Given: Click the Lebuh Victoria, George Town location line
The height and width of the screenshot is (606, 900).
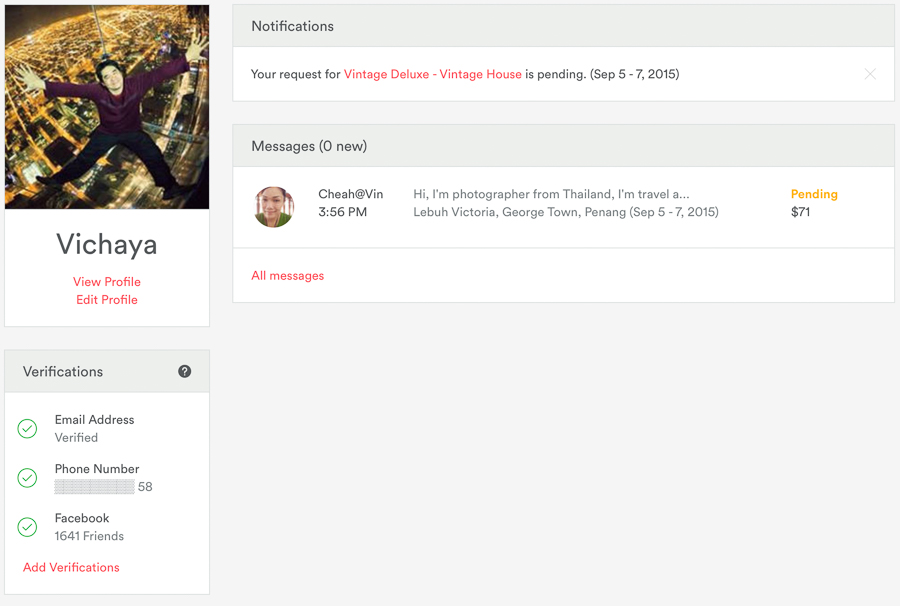Looking at the screenshot, I should tap(566, 212).
